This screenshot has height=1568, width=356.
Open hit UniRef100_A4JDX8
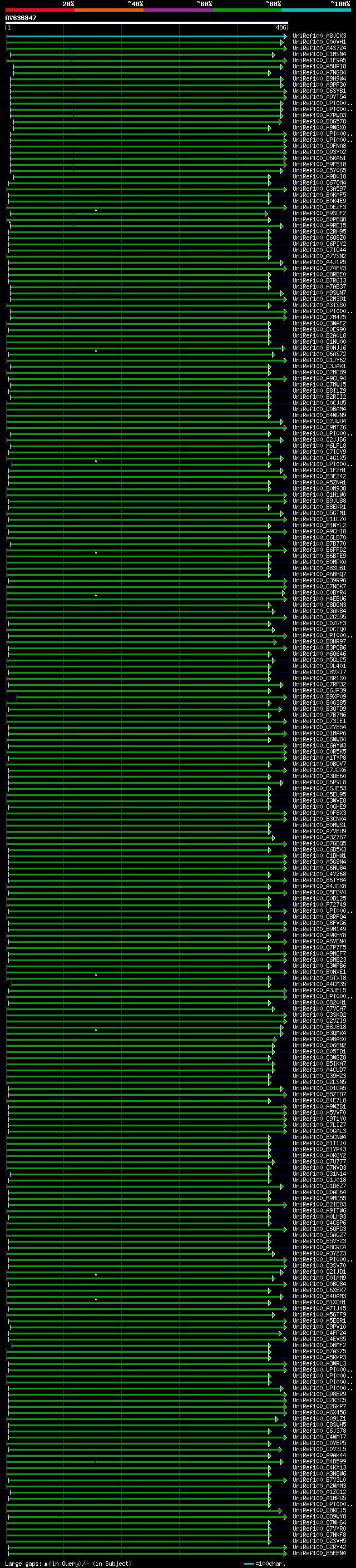[319, 886]
